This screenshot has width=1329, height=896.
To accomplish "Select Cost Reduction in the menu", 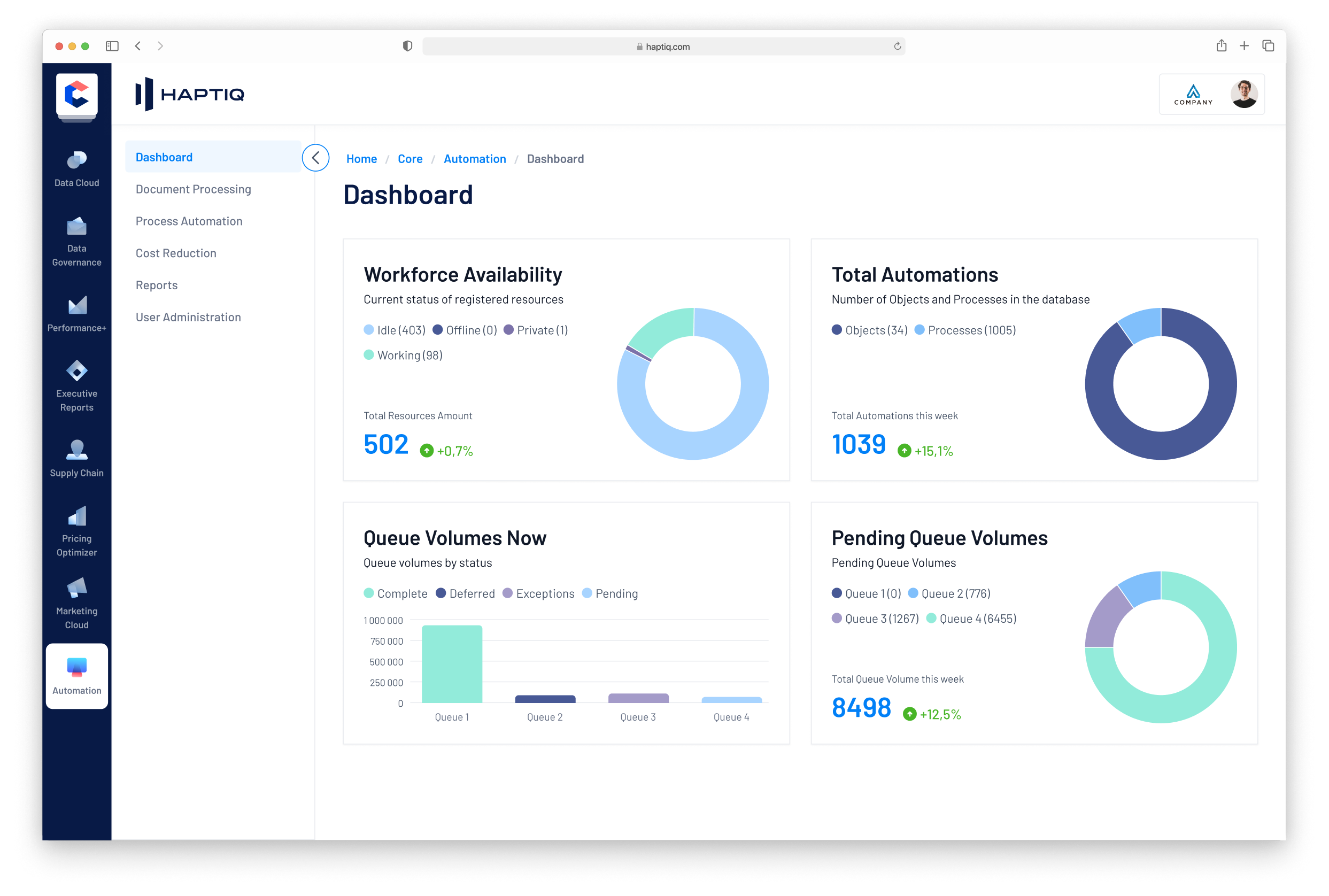I will click(x=176, y=253).
